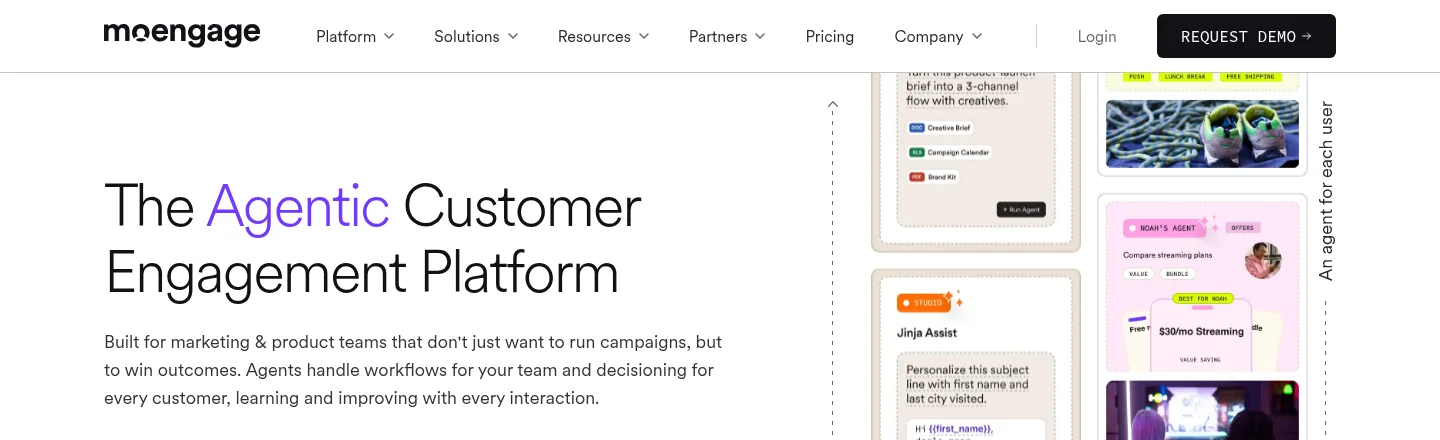Click the purple word Agentic in headline
Viewport: 1440px width, 440px height.
(298, 205)
